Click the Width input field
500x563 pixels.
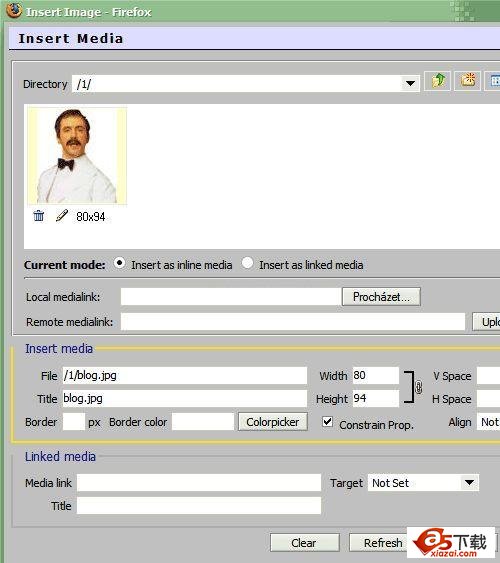click(x=375, y=376)
